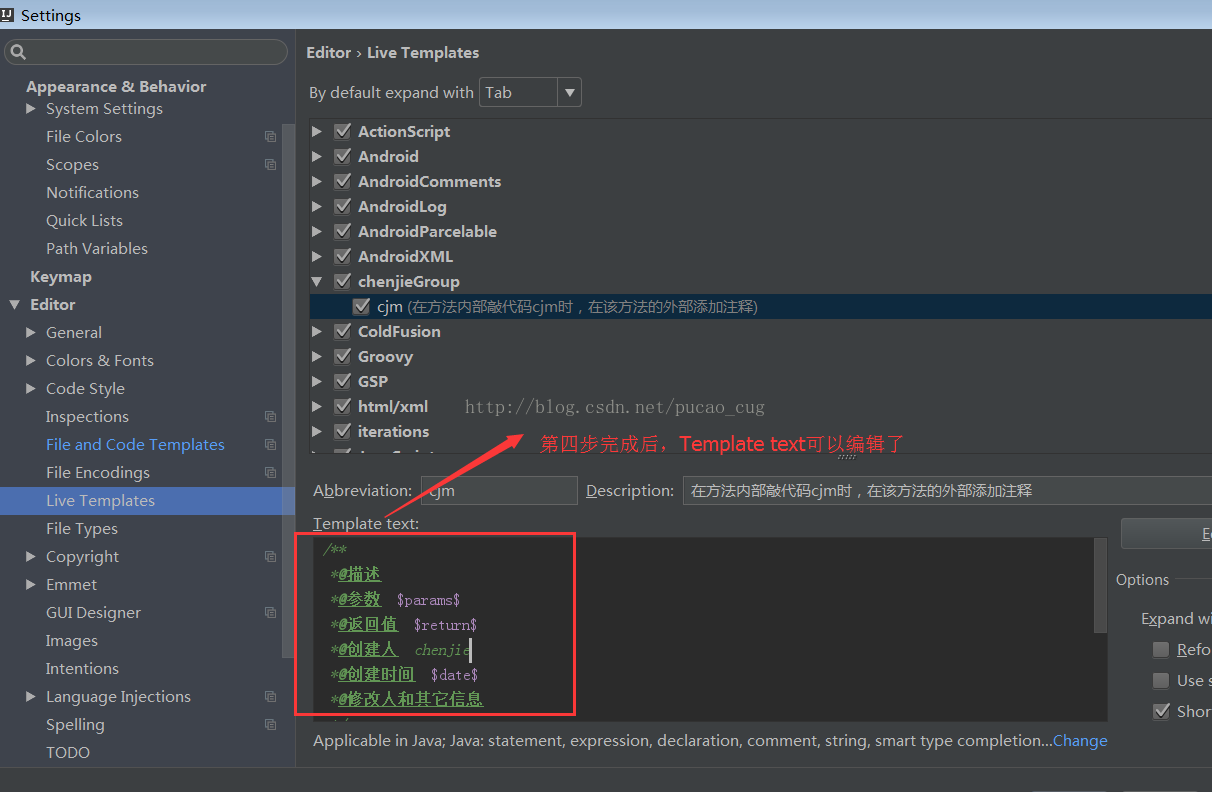Click the icon beside Inspections entry
The height and width of the screenshot is (792, 1212).
click(x=270, y=416)
